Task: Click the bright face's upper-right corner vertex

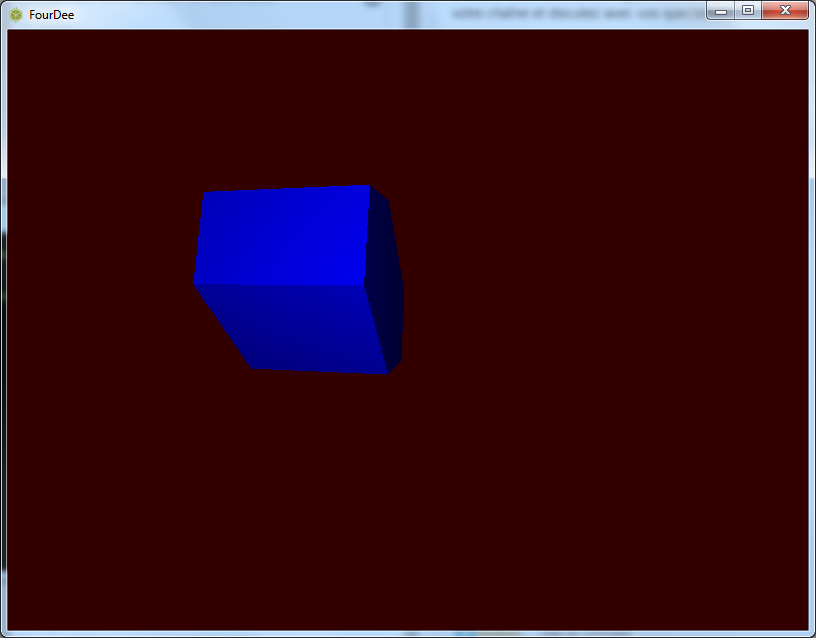Action: click(370, 186)
